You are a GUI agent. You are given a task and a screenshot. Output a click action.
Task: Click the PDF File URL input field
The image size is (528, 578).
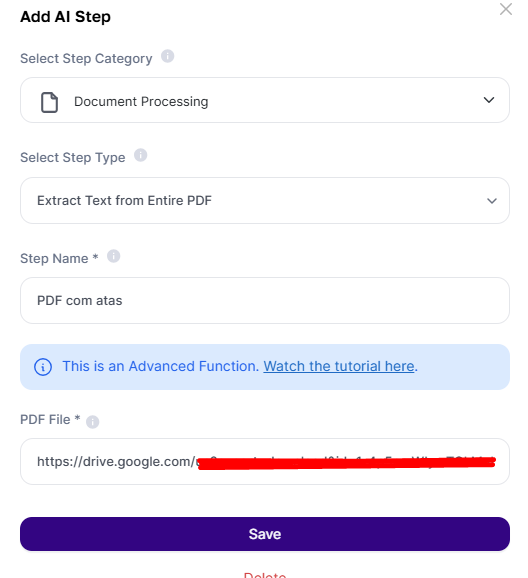(265, 462)
